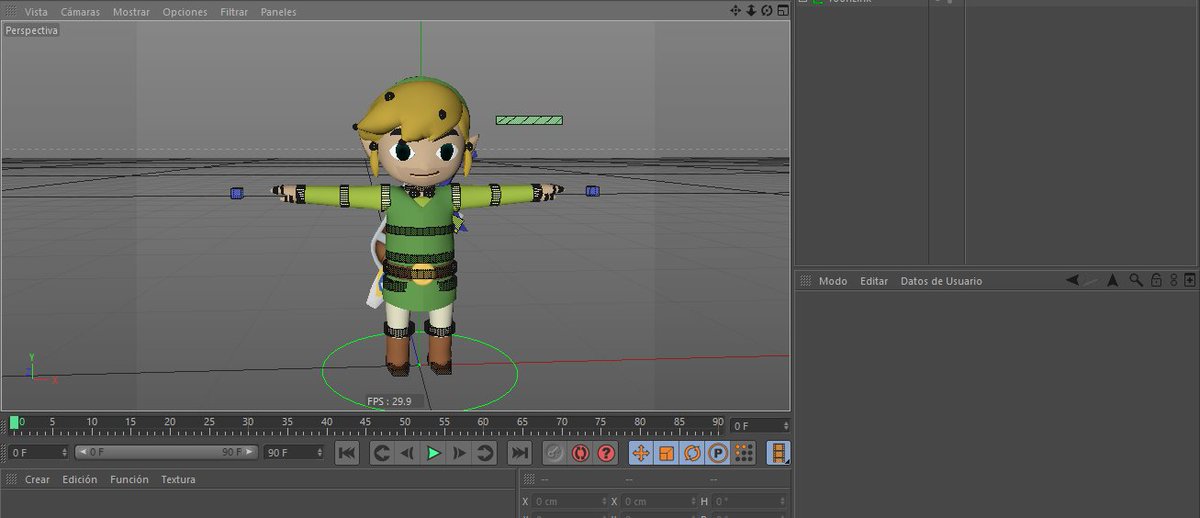This screenshot has height=518, width=1200.
Task: Click the current frame 0 F field
Action: coord(759,426)
